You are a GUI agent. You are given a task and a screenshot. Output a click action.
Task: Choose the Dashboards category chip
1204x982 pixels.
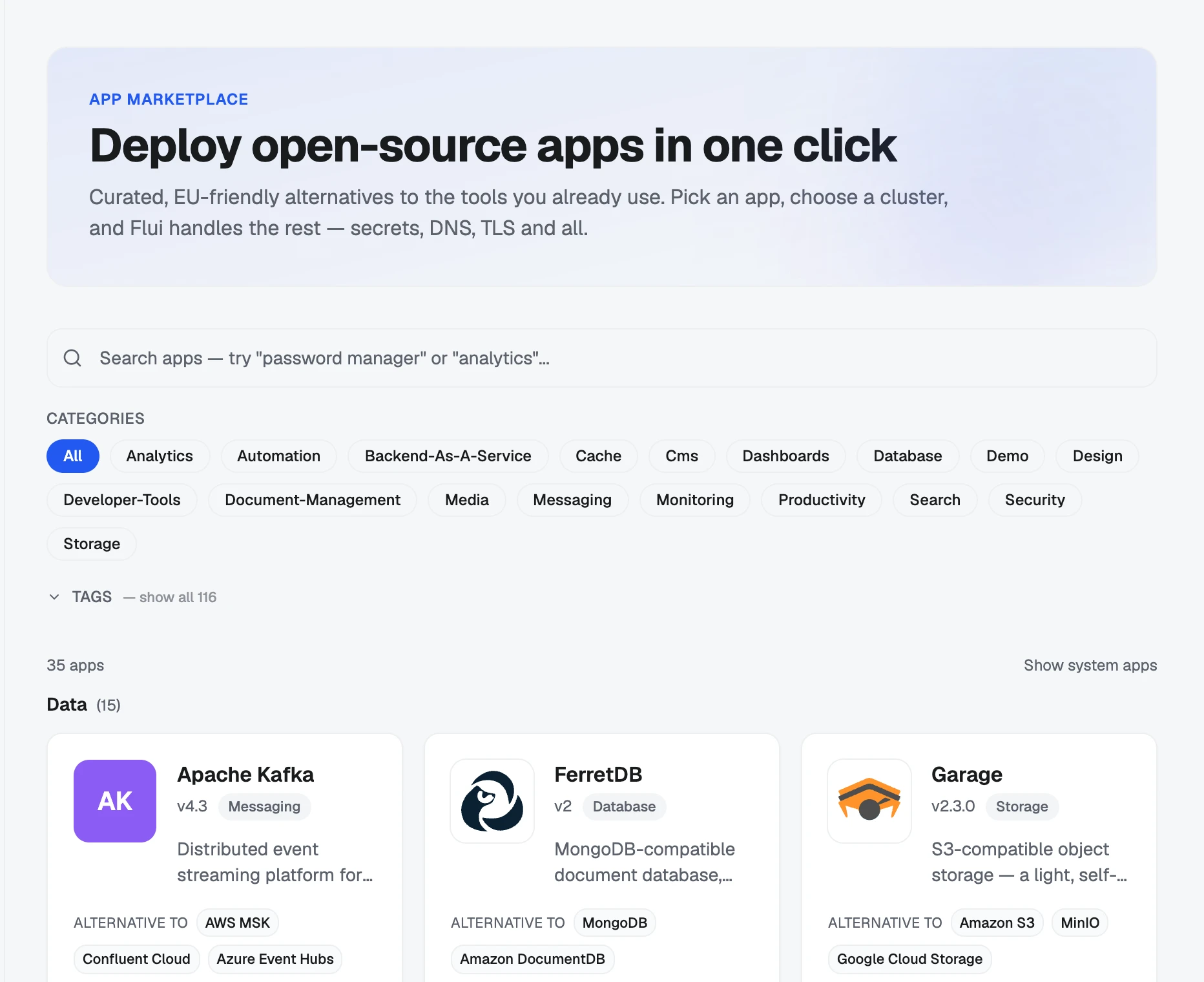[x=785, y=456]
